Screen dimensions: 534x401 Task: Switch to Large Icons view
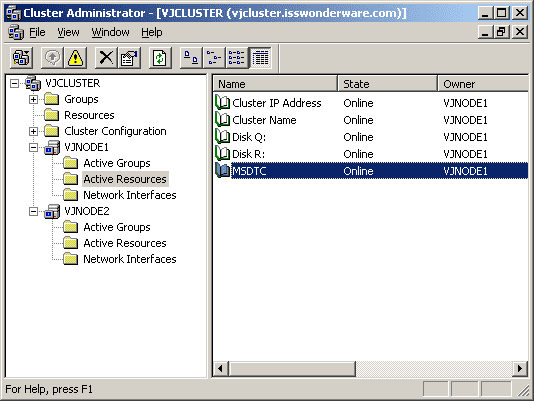pos(191,58)
